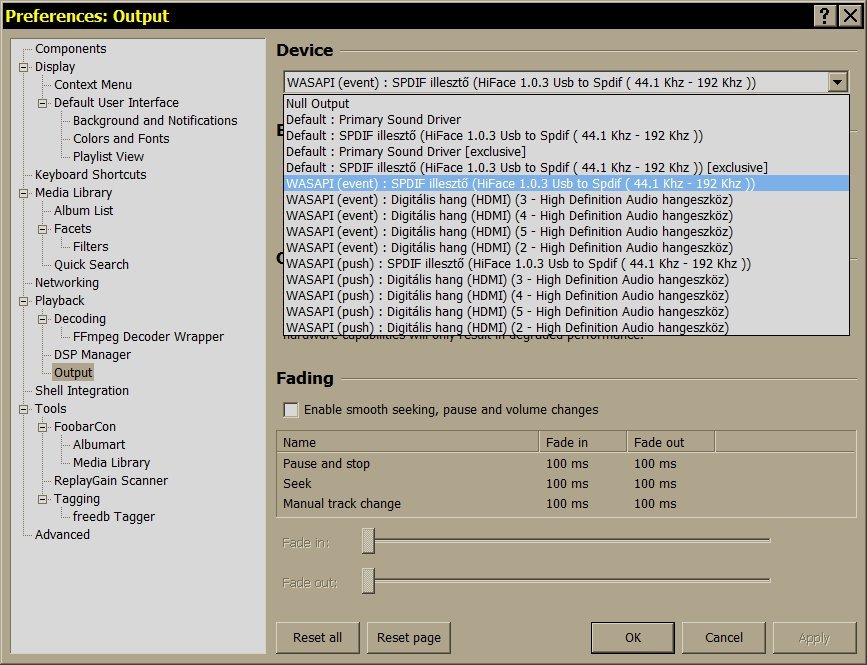Click the Apply button

click(814, 637)
